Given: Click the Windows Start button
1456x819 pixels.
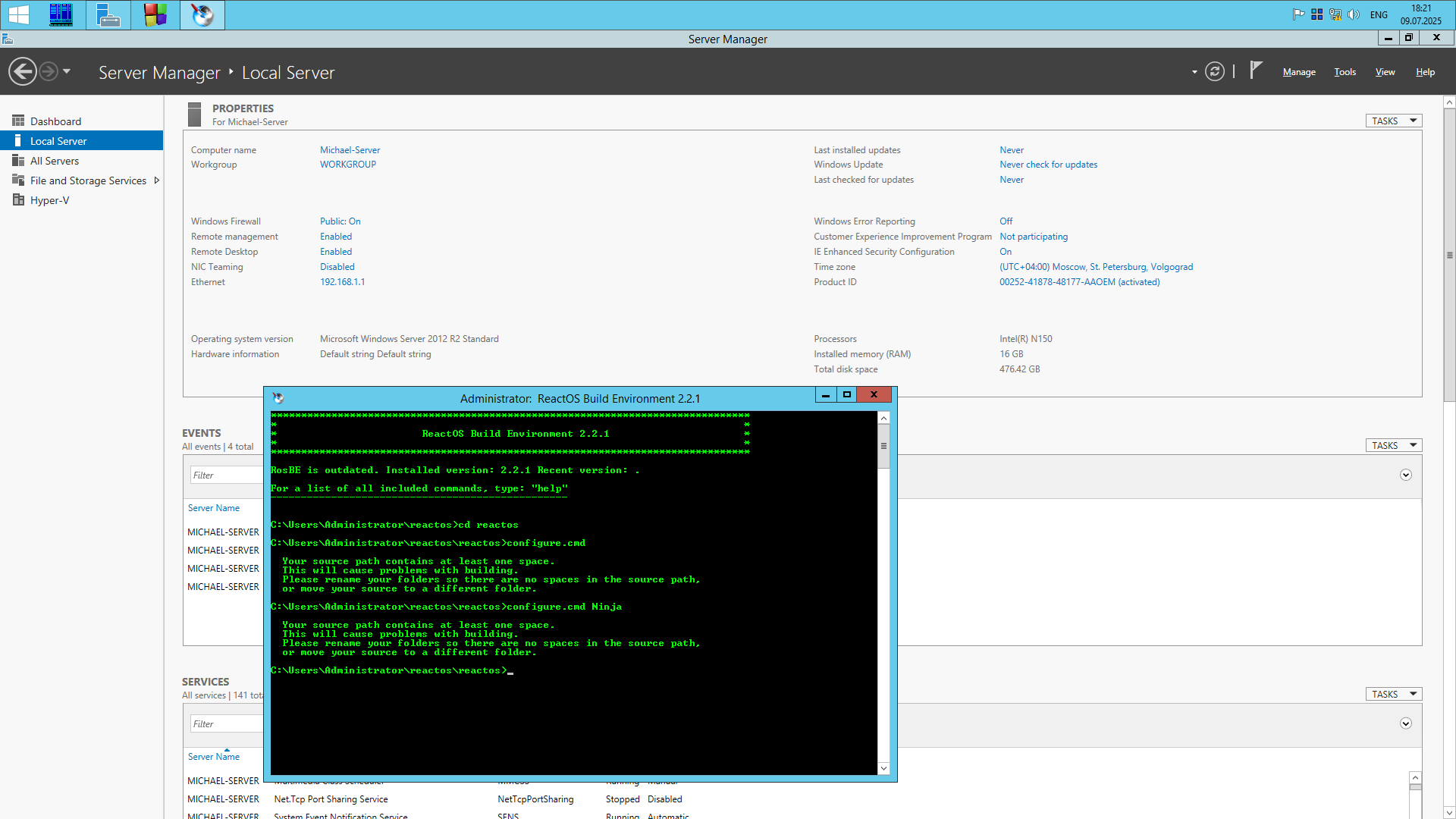Looking at the screenshot, I should click(x=18, y=14).
